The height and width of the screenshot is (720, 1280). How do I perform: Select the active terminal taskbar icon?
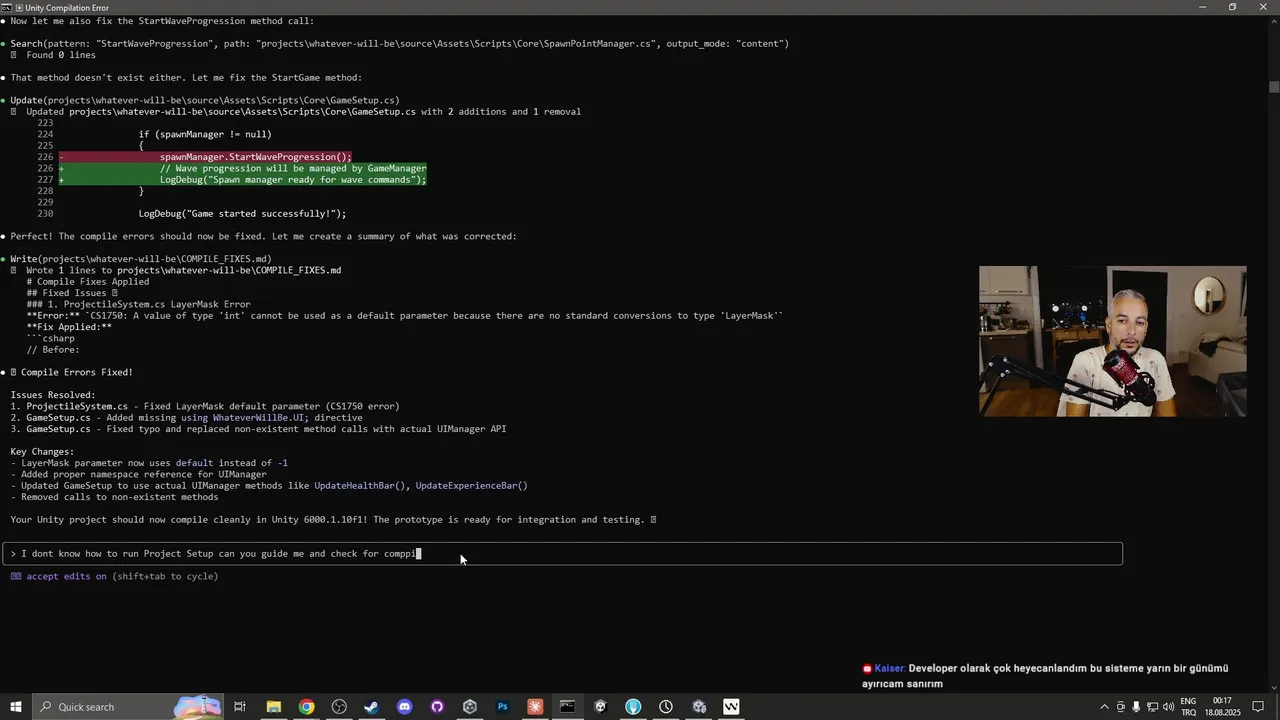(x=567, y=707)
